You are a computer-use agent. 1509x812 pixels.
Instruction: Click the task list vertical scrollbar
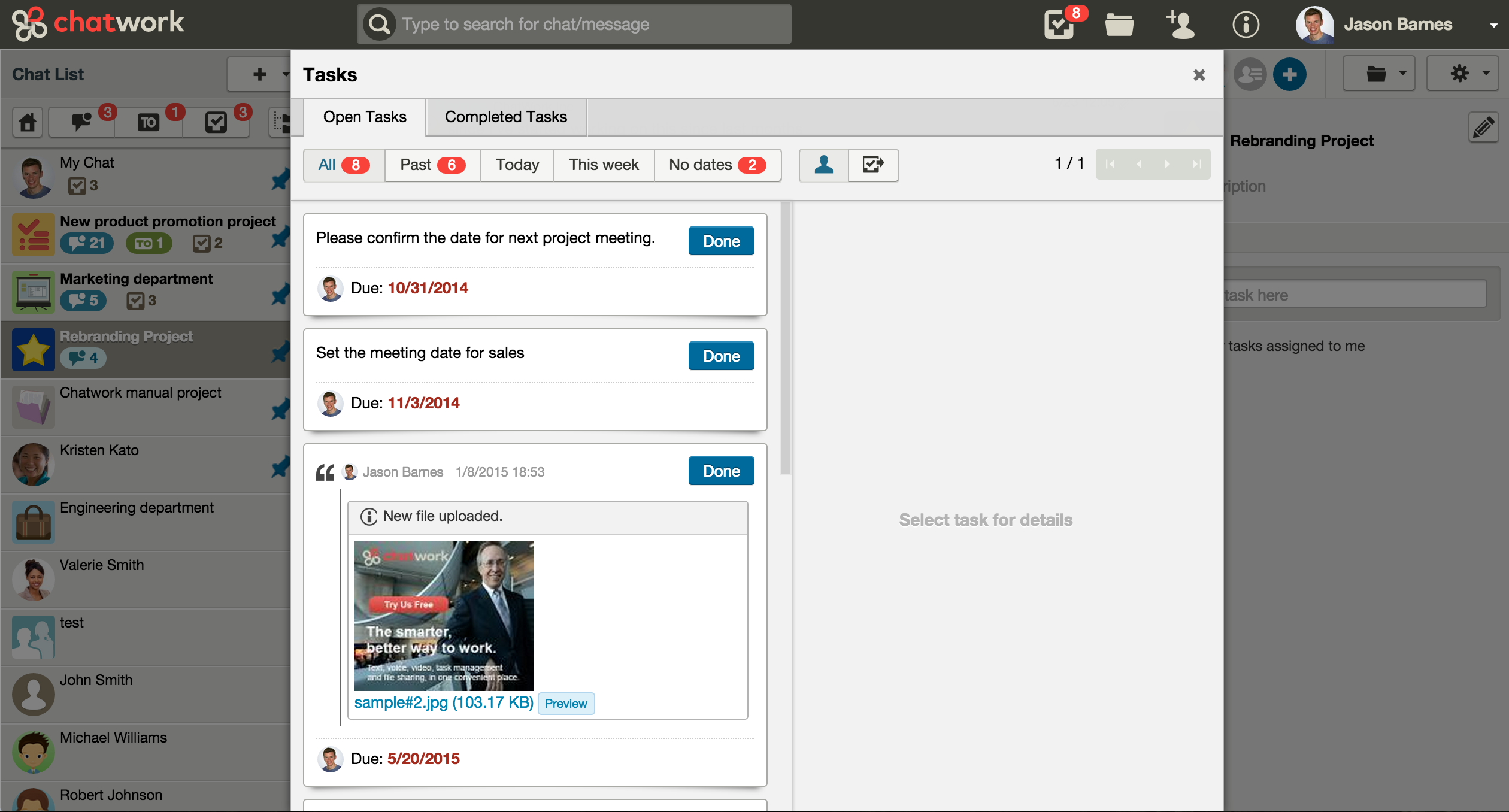click(x=786, y=338)
